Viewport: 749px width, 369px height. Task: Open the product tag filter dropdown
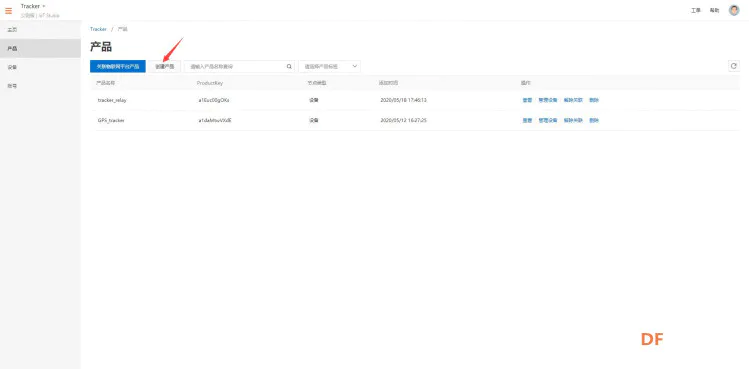coord(329,66)
